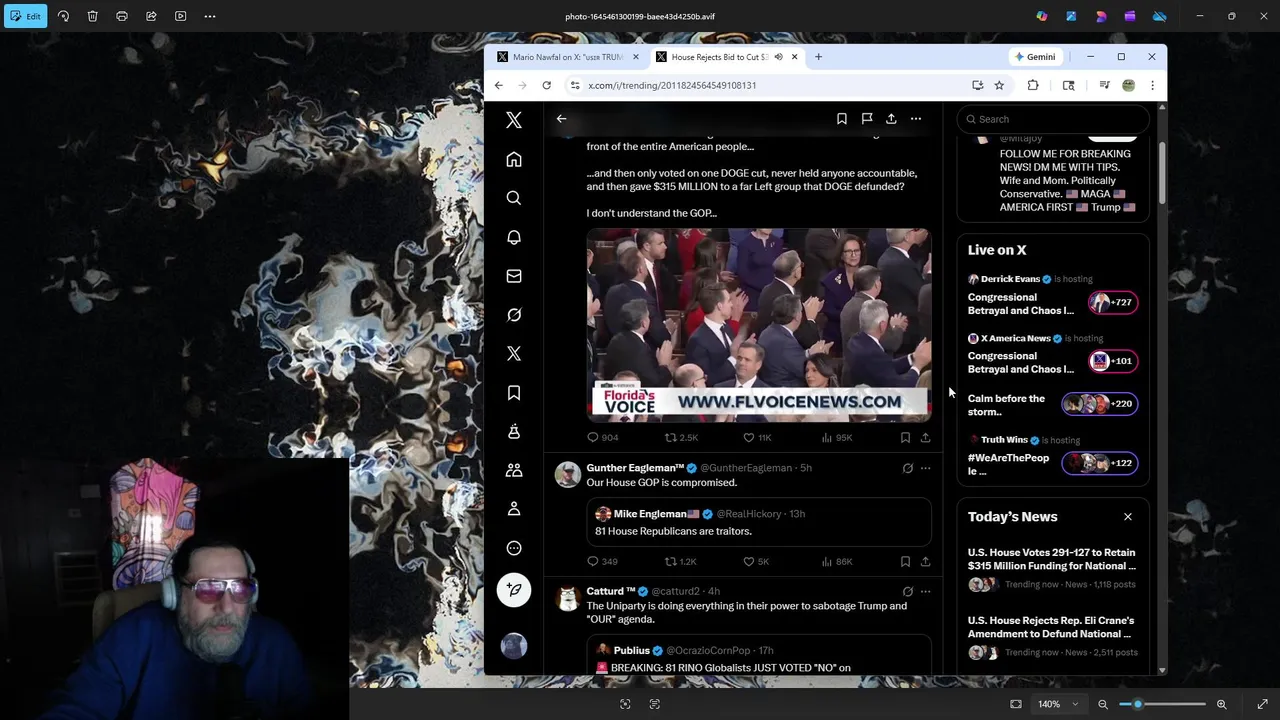Open the Chrome profile avatar
This screenshot has height=720, width=1280.
pos(1128,85)
